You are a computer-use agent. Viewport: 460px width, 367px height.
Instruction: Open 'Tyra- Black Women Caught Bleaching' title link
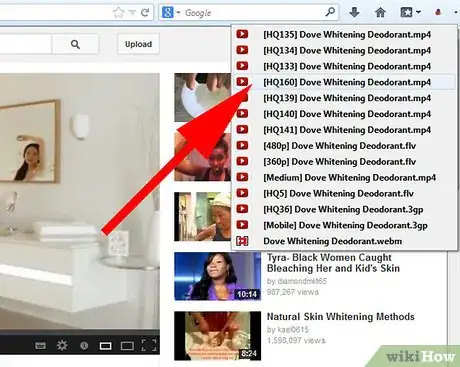click(x=333, y=263)
